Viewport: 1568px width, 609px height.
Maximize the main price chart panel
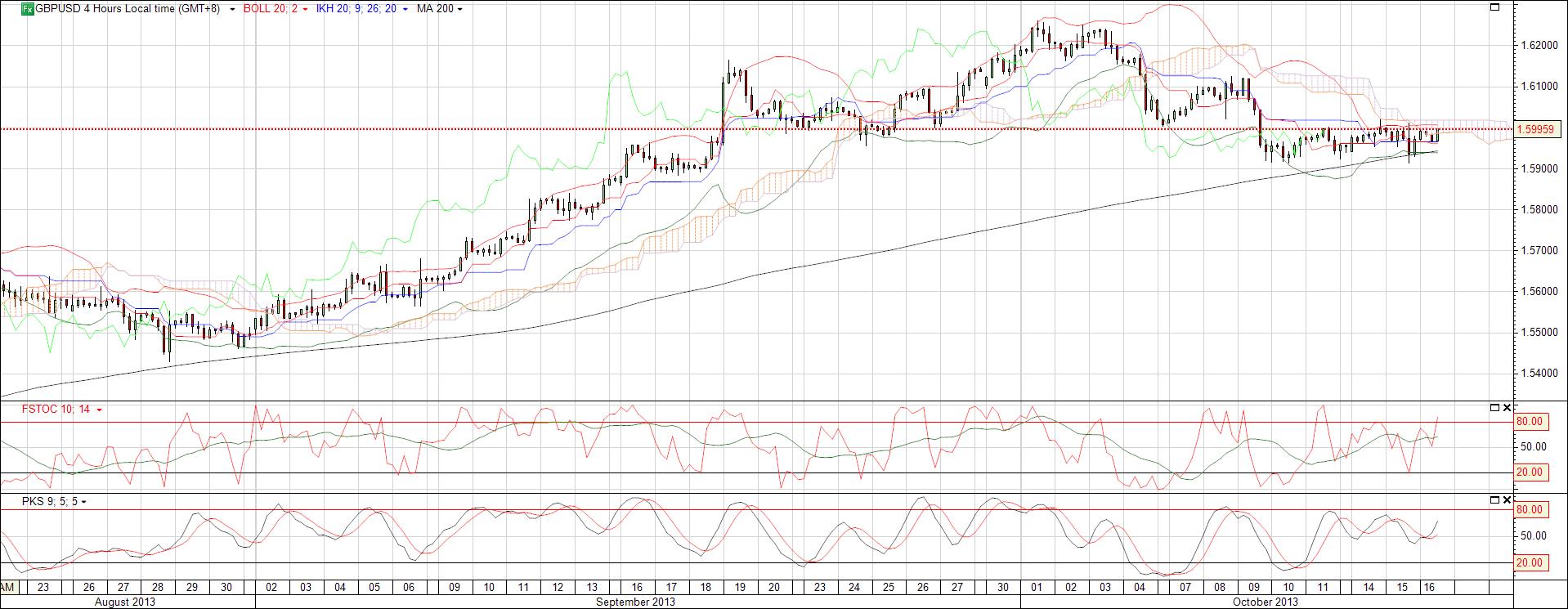[x=1495, y=7]
